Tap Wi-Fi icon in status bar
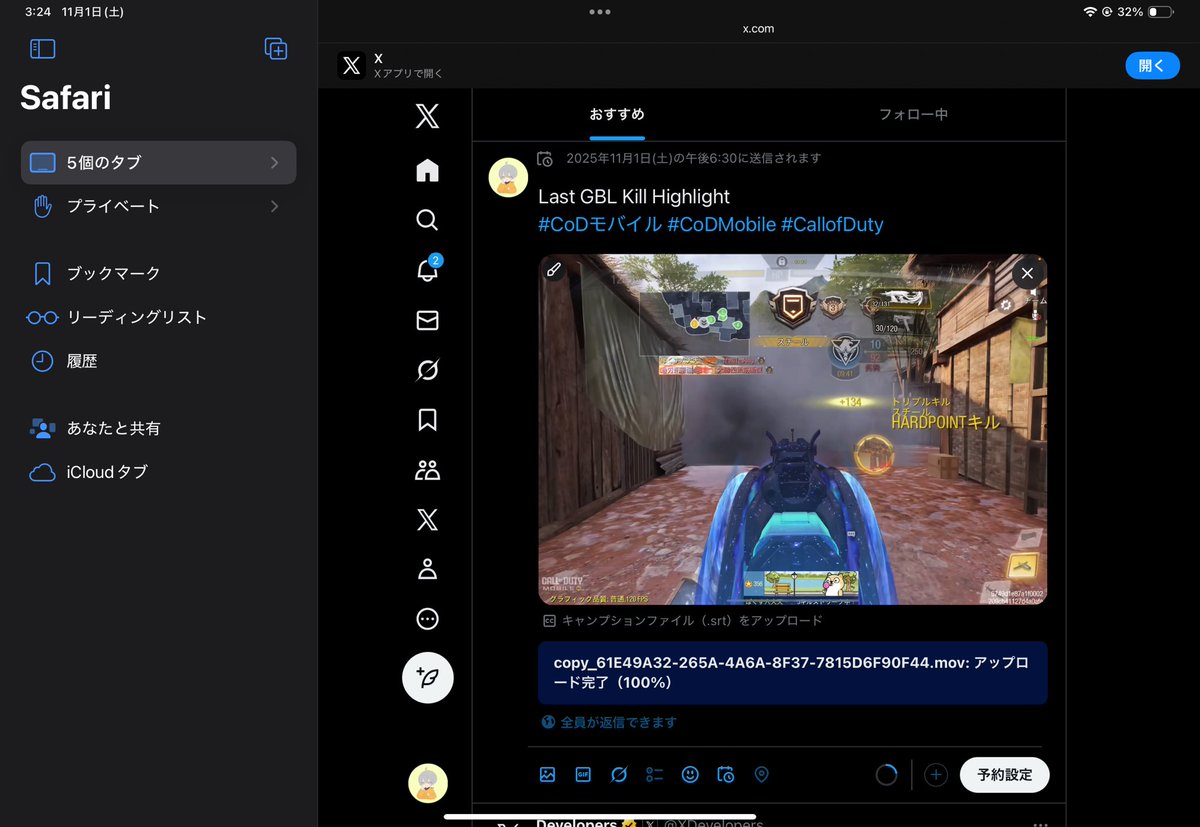This screenshot has width=1200, height=827. point(1090,12)
